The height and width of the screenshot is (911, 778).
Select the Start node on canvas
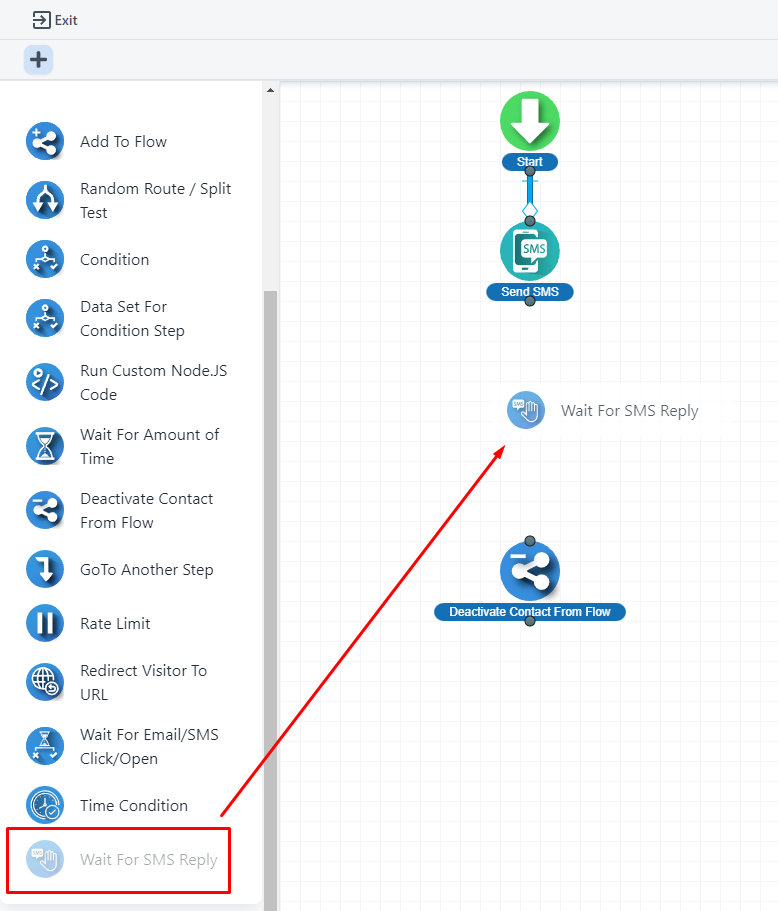pyautogui.click(x=530, y=122)
